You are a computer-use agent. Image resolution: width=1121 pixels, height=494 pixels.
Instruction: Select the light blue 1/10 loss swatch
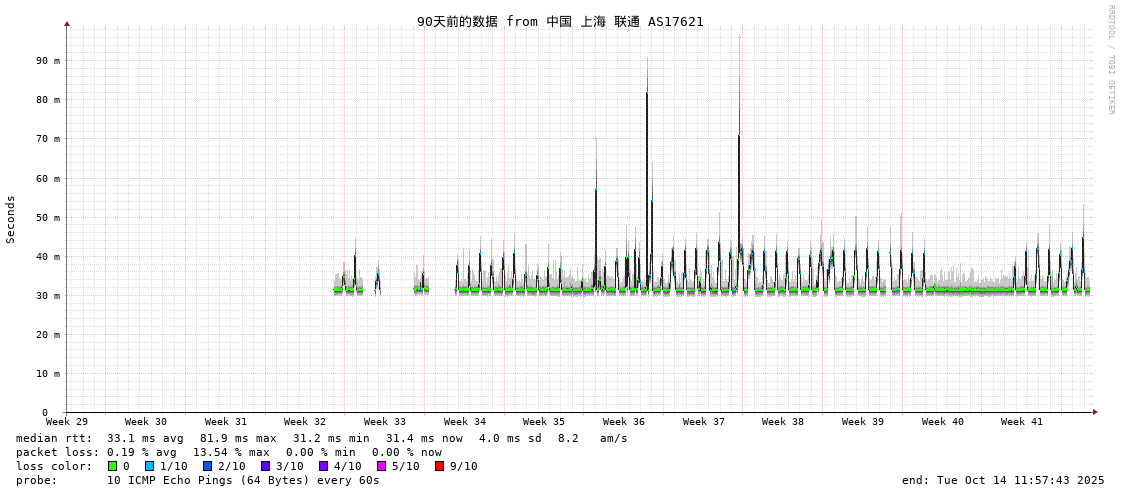pyautogui.click(x=149, y=466)
